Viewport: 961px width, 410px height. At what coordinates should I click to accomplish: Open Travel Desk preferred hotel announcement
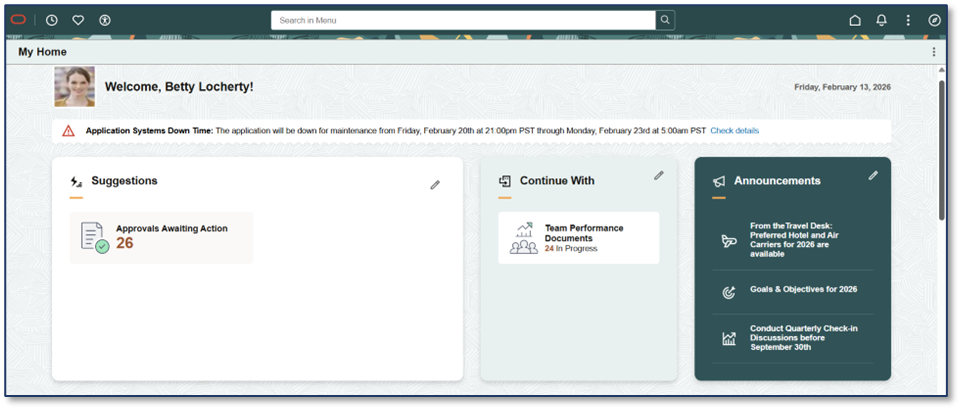[x=792, y=240]
